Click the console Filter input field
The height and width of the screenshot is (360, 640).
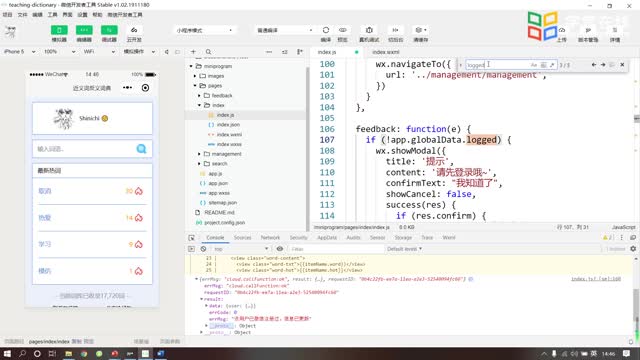tap(337, 249)
